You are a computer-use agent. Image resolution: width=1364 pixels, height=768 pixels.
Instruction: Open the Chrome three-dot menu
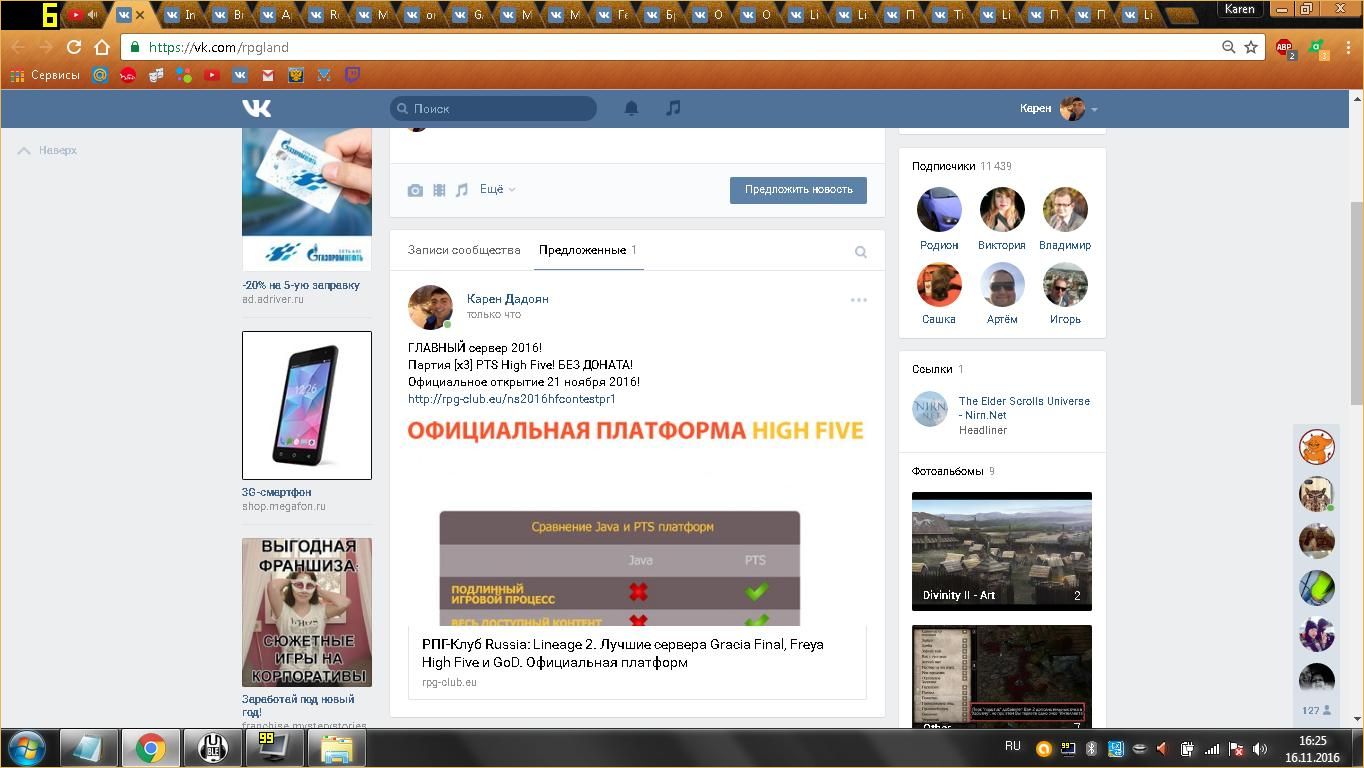[x=1349, y=47]
